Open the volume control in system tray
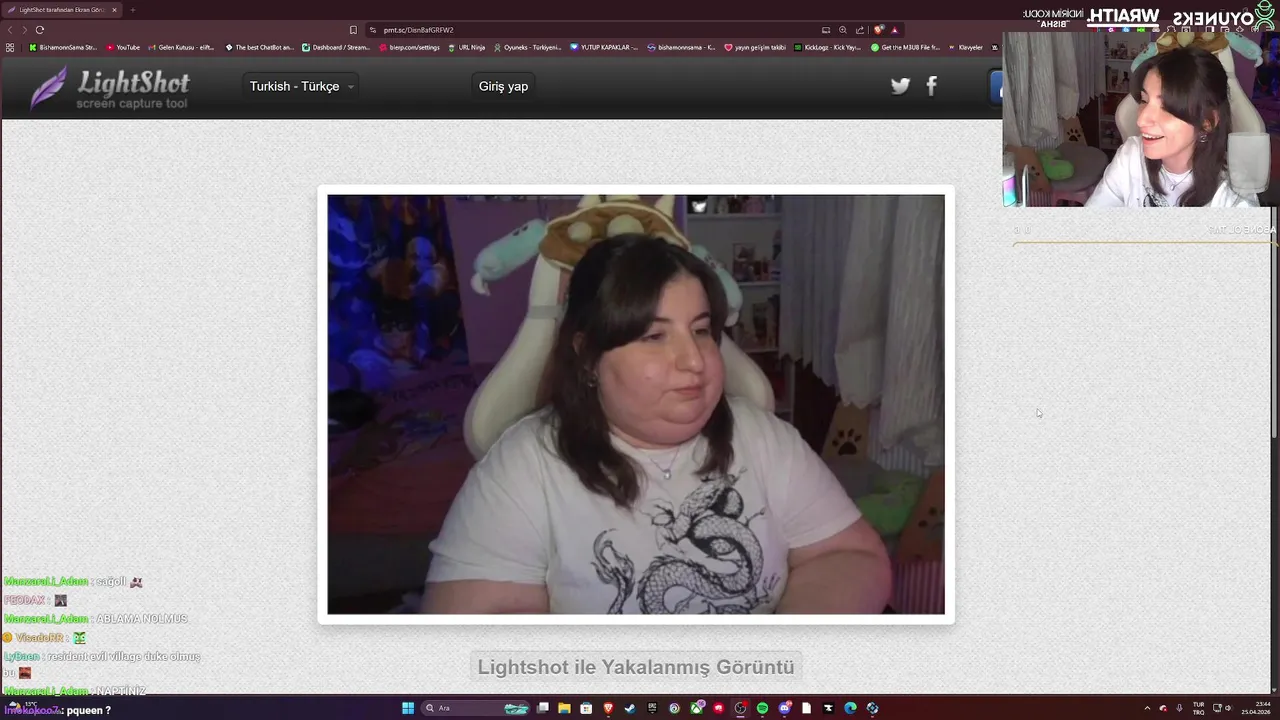This screenshot has width=1280, height=720. (1228, 708)
